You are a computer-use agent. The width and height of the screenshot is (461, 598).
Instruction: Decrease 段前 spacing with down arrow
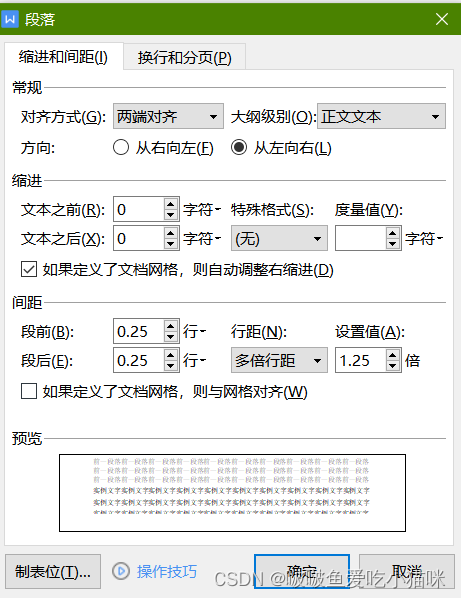(x=171, y=337)
